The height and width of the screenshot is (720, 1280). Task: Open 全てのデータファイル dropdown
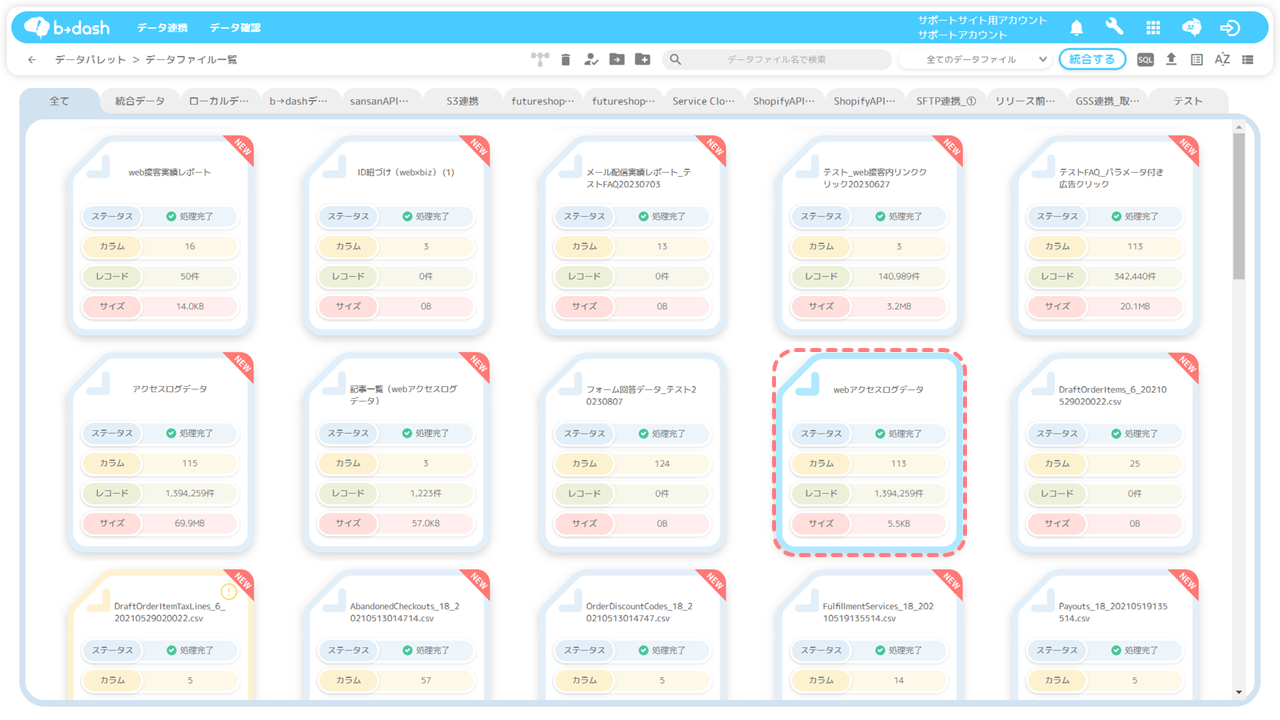coord(974,60)
